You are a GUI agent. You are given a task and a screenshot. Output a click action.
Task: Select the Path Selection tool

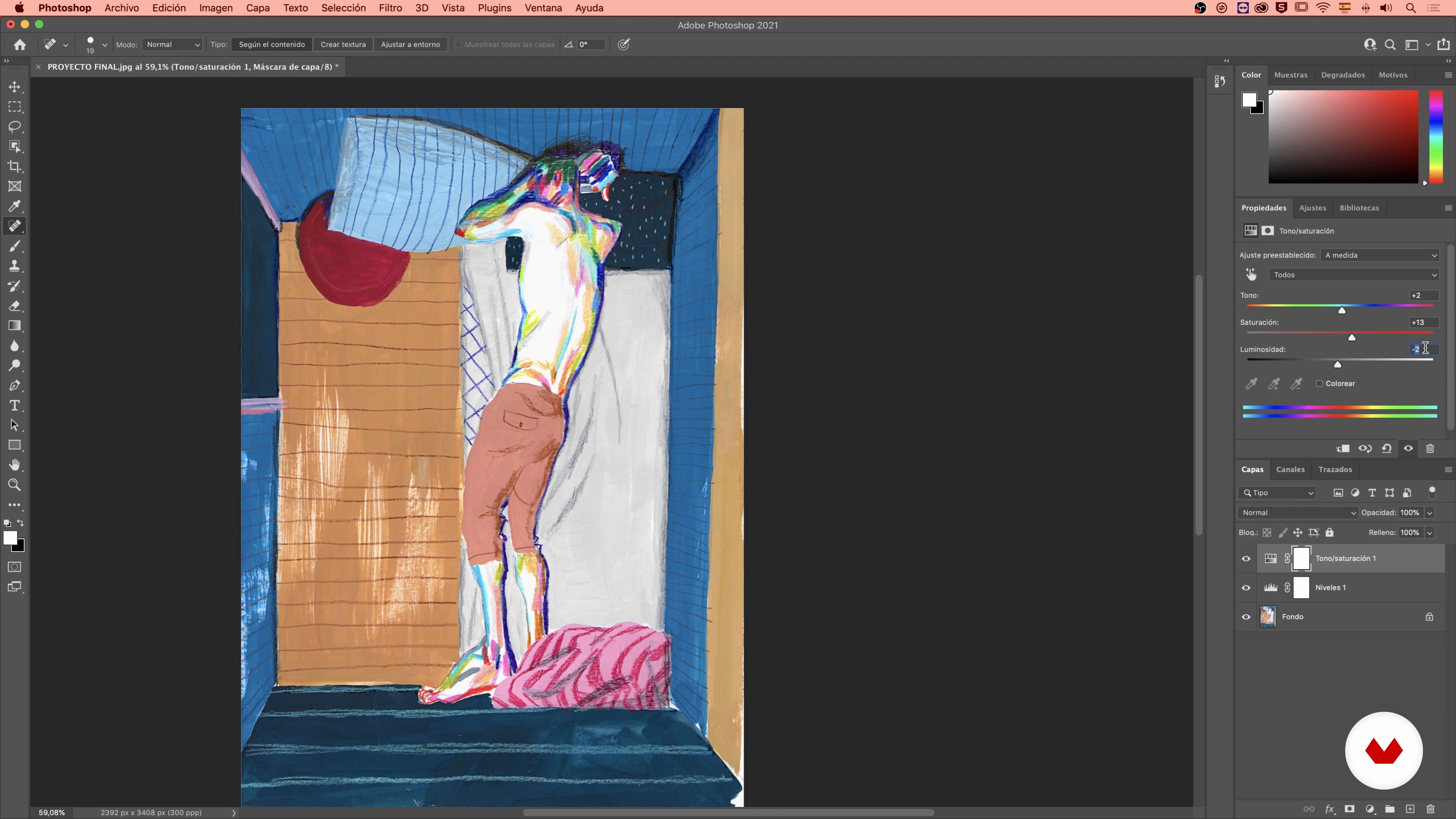tap(15, 425)
